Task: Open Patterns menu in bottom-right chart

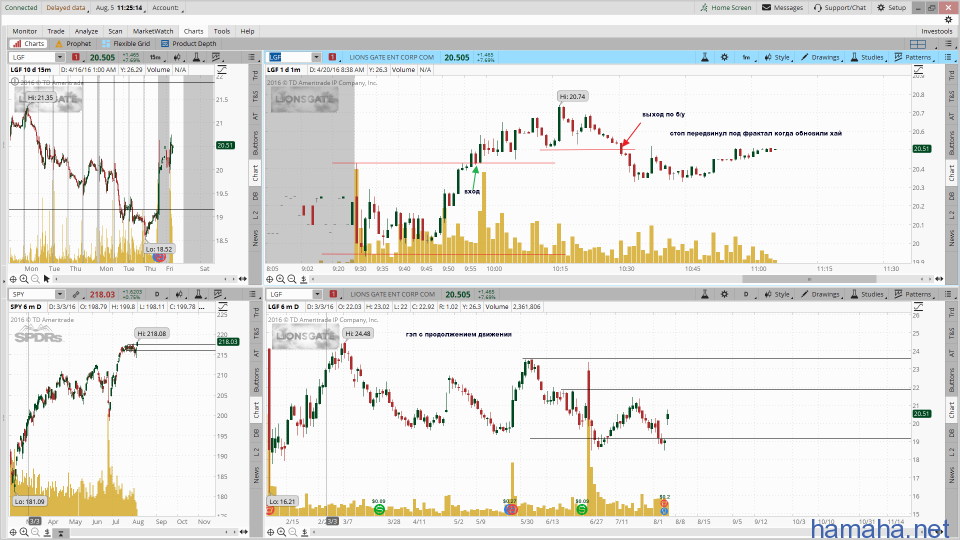Action: pos(913,294)
